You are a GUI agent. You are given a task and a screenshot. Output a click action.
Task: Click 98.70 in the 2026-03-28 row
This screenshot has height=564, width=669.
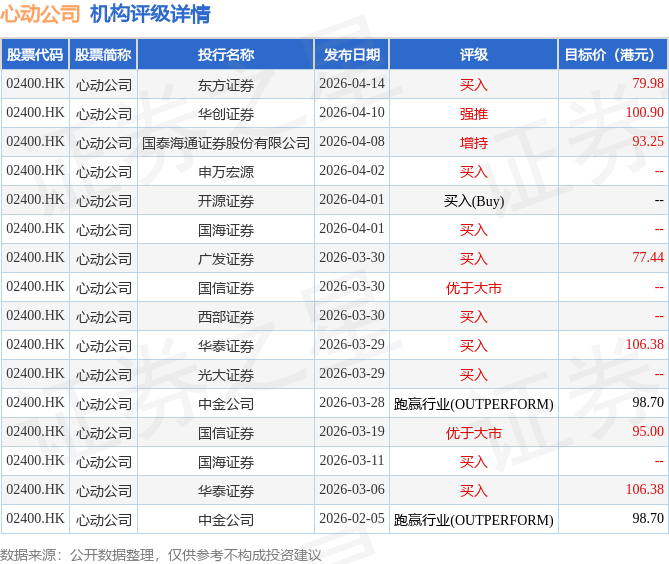[x=648, y=403]
